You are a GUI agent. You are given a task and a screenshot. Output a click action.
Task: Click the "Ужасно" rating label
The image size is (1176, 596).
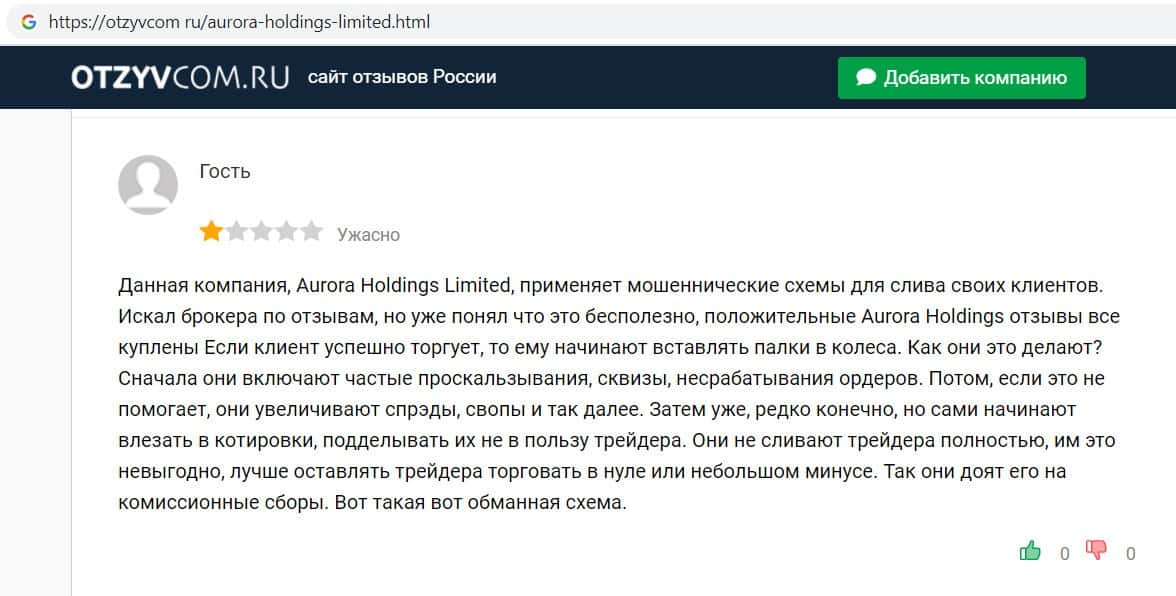tap(368, 235)
